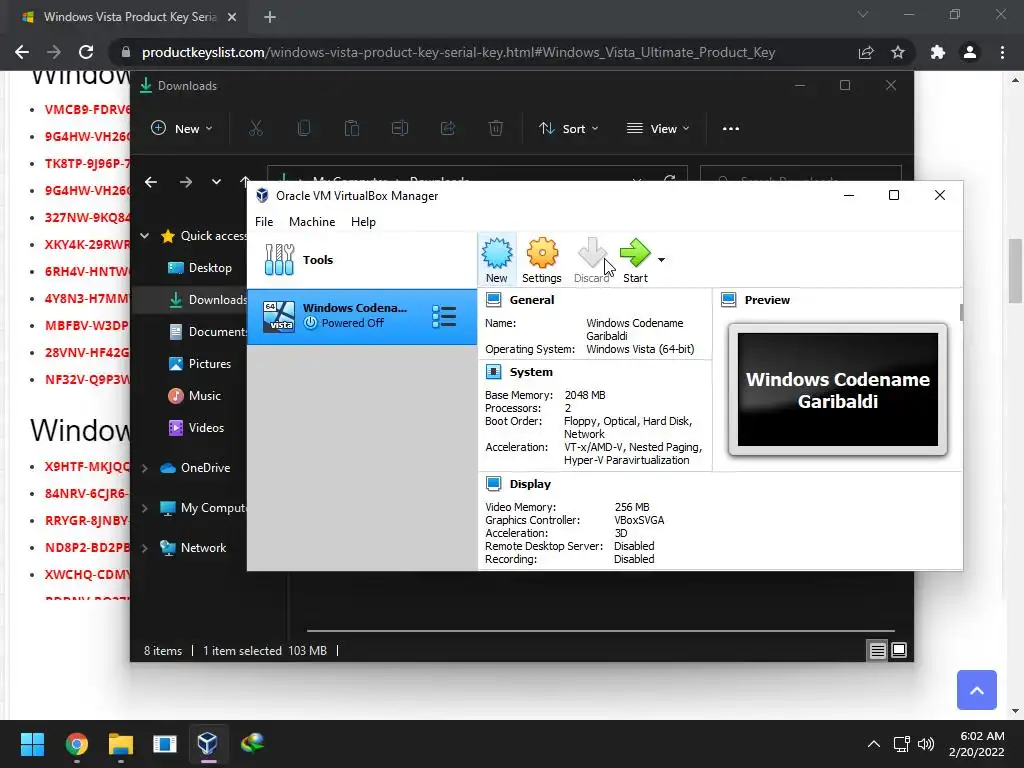This screenshot has width=1024, height=768.
Task: Open the VirtualBox File menu
Action: click(x=264, y=221)
